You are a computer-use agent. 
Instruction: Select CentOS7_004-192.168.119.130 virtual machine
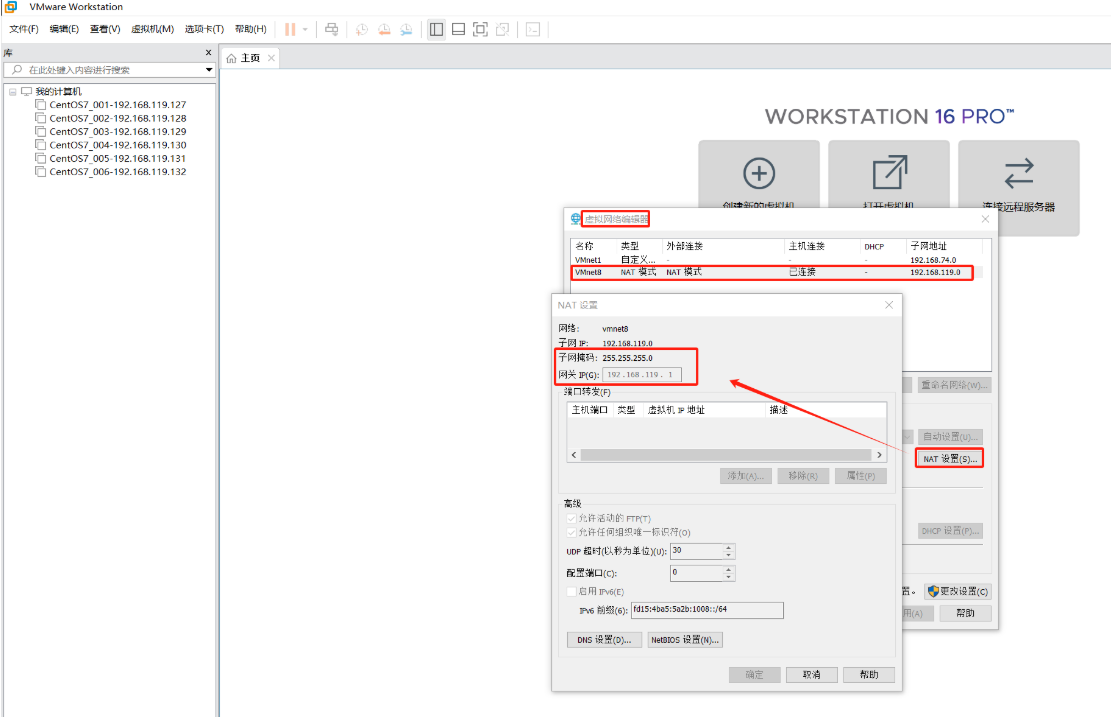(x=111, y=145)
